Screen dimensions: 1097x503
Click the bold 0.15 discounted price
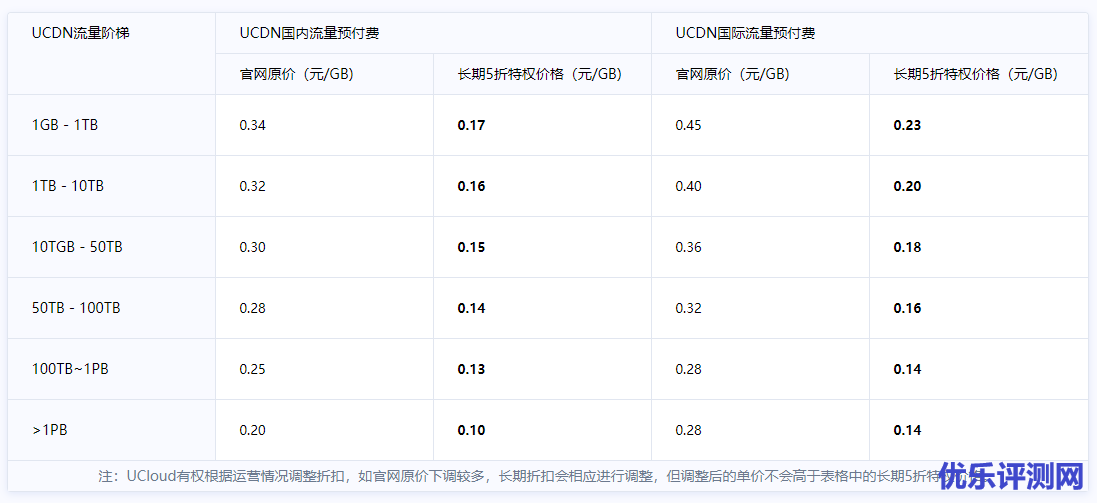pos(472,247)
